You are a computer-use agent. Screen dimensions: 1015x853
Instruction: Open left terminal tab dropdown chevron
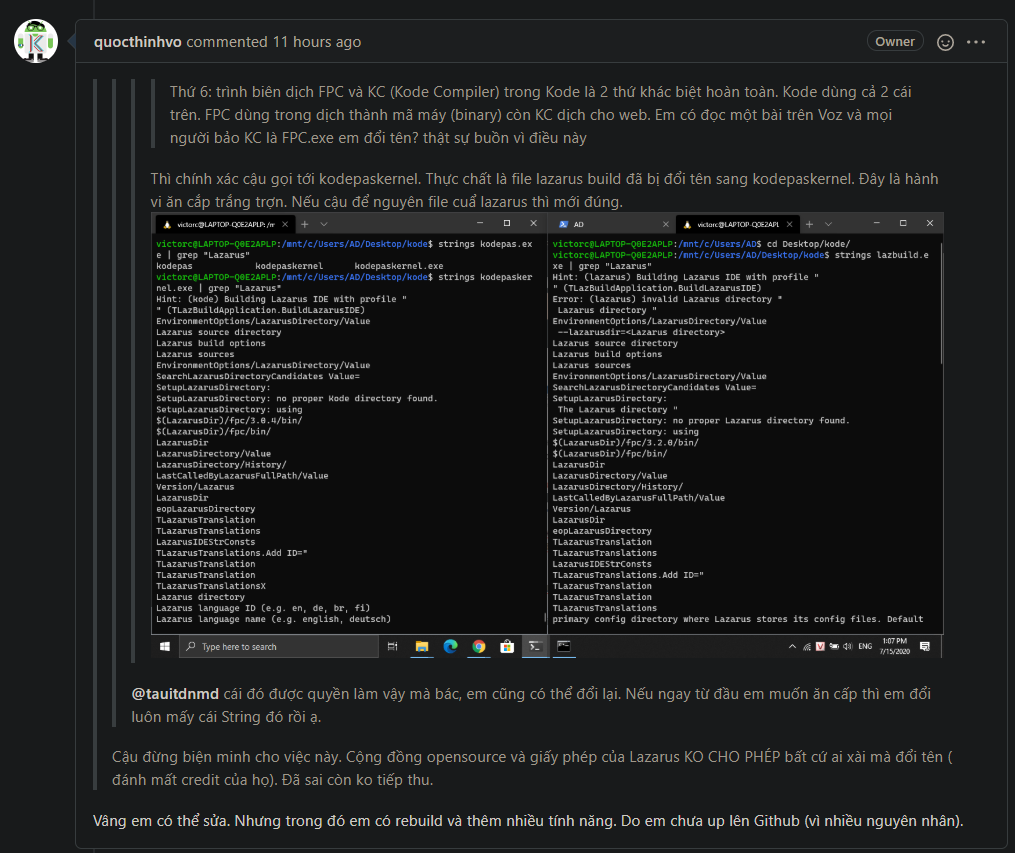[324, 224]
